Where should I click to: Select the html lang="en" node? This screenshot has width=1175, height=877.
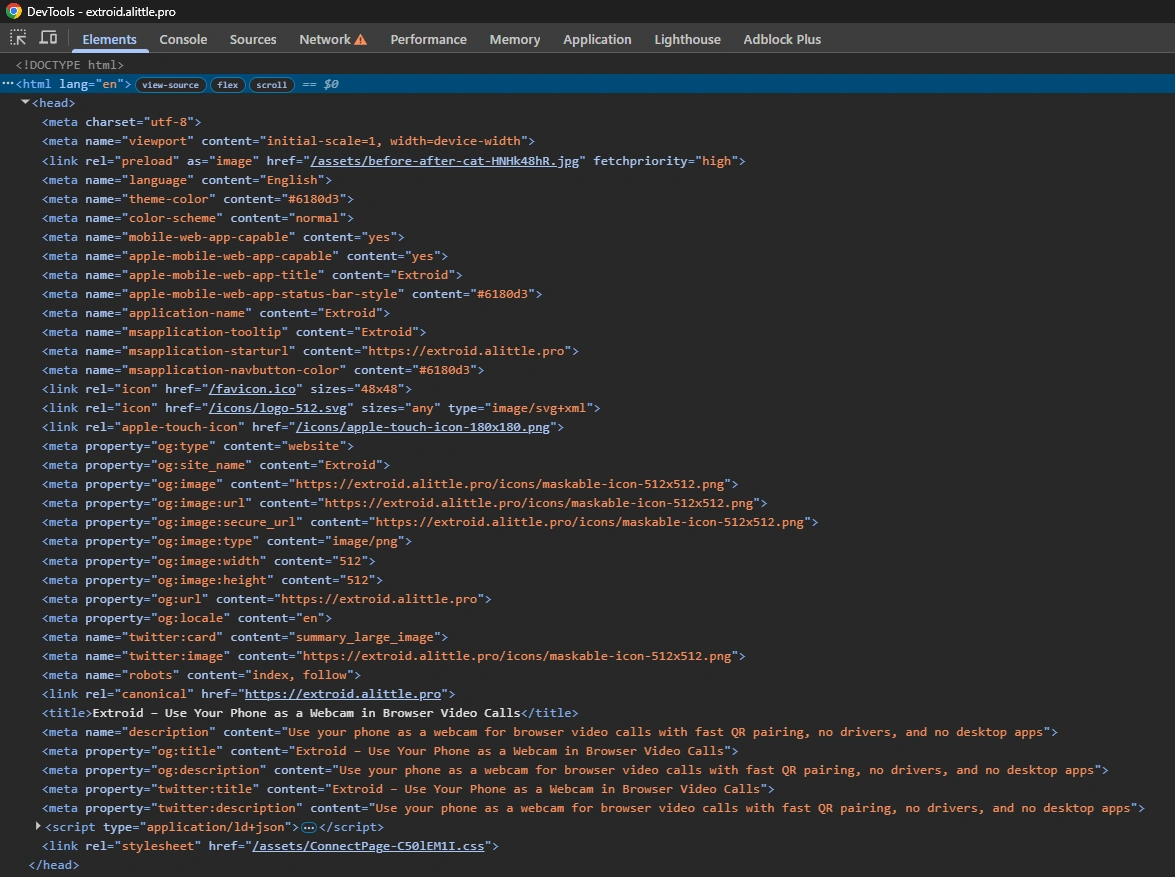coord(73,84)
